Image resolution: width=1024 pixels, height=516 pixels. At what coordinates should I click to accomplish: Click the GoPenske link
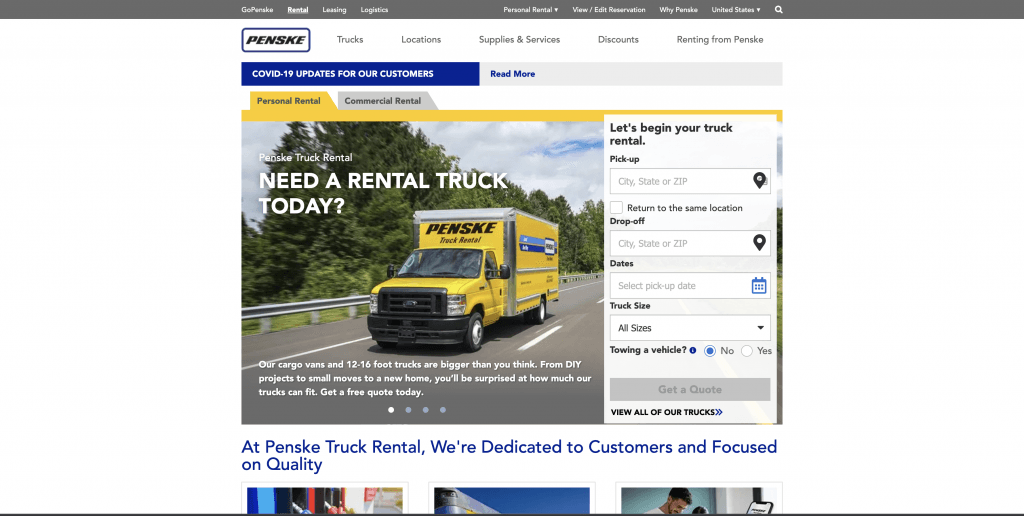(x=257, y=10)
